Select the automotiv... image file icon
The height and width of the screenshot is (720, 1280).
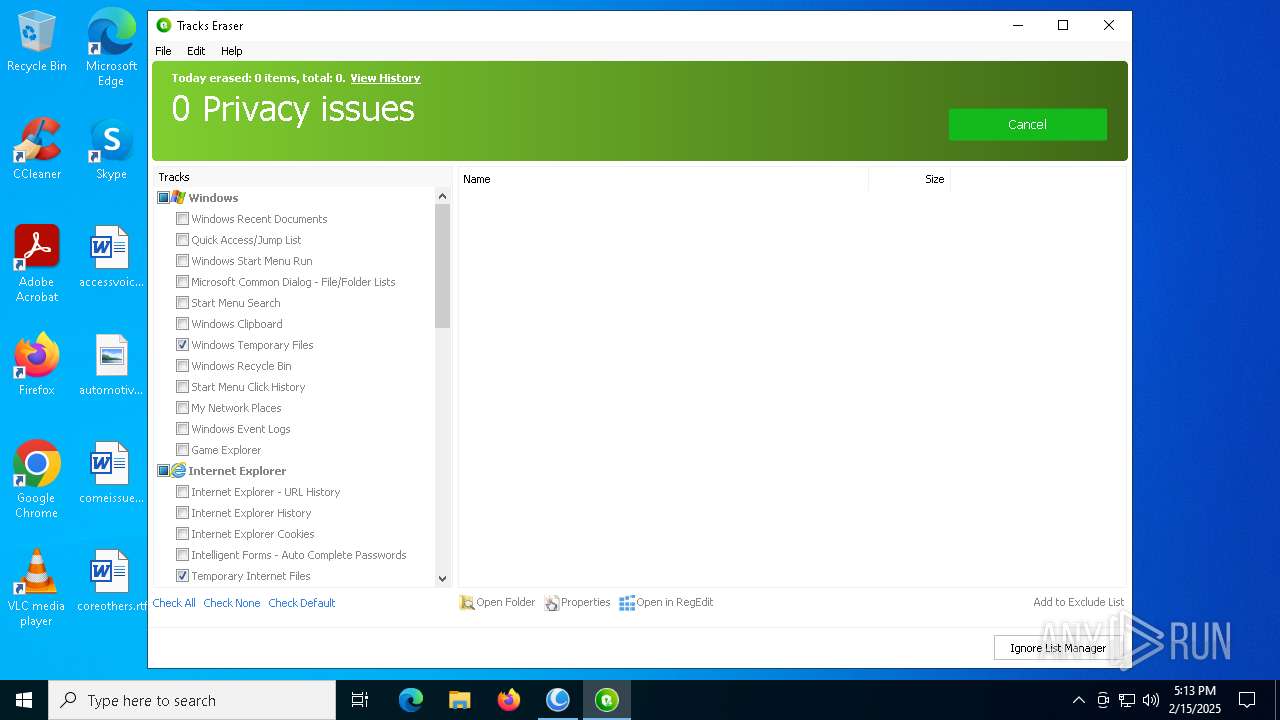(x=111, y=365)
